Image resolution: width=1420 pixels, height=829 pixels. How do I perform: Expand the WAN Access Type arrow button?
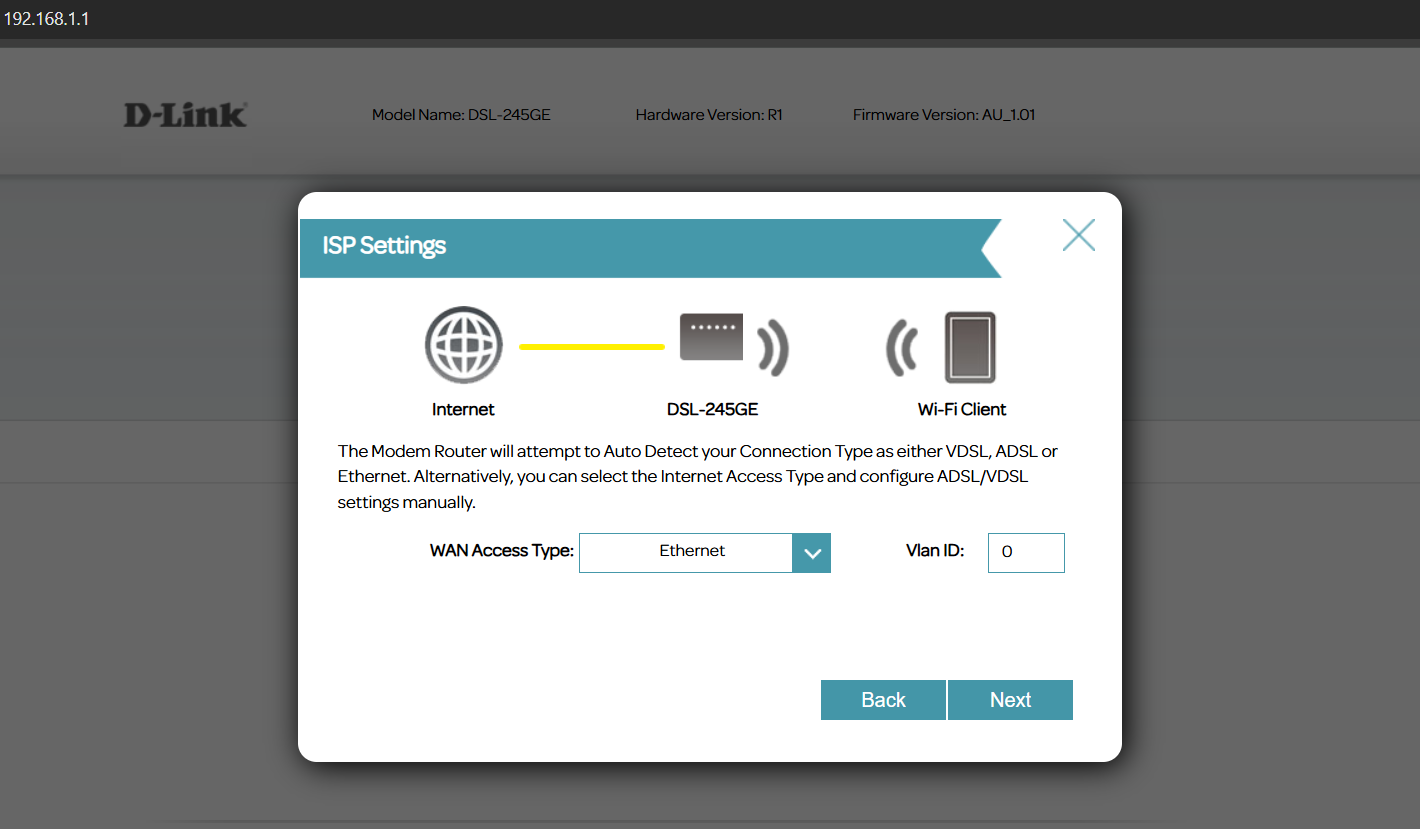[x=811, y=553]
